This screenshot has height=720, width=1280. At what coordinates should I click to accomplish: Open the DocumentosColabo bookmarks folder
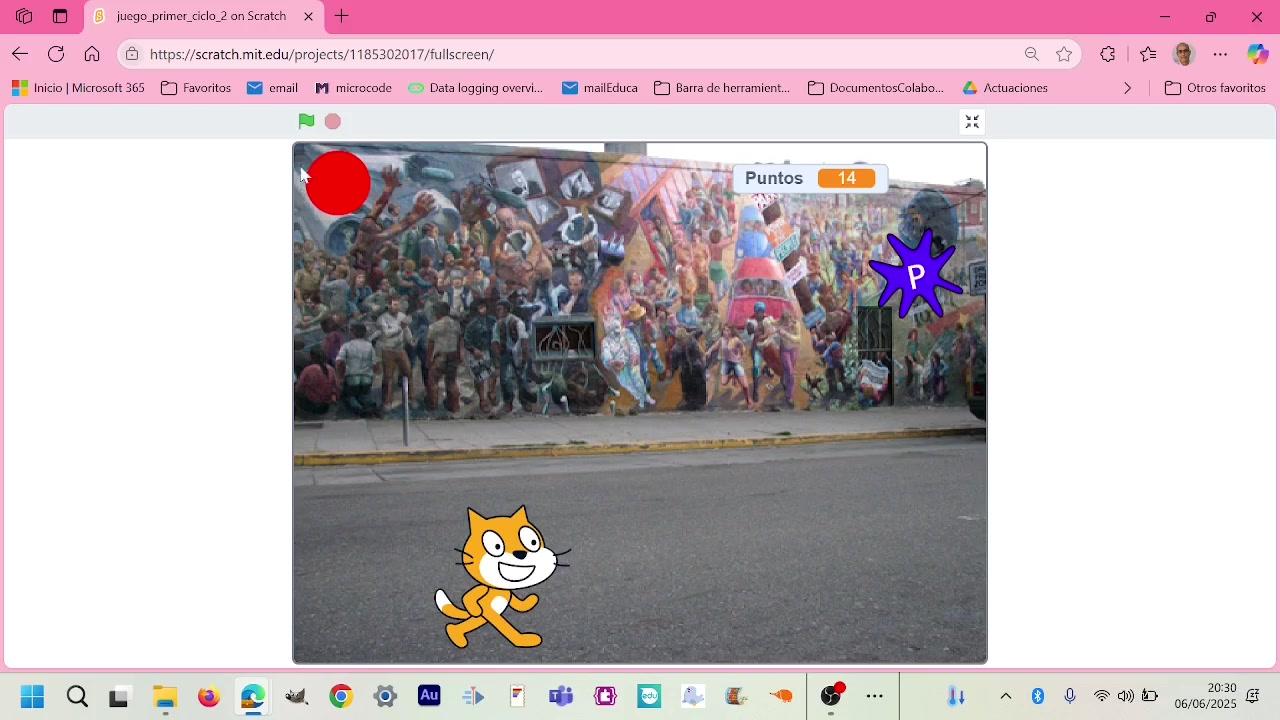[x=876, y=88]
